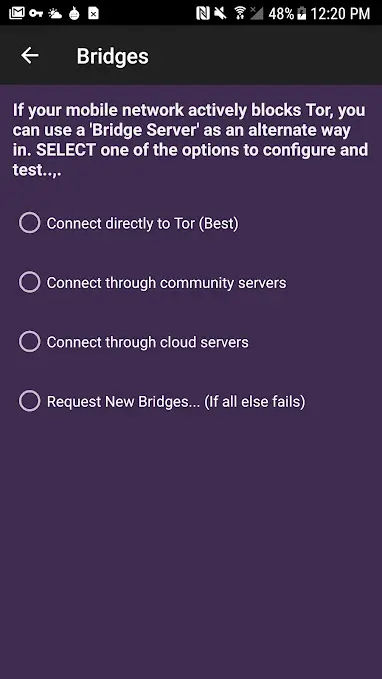Tap the Bridges screen title
The width and height of the screenshot is (382, 679).
click(113, 56)
